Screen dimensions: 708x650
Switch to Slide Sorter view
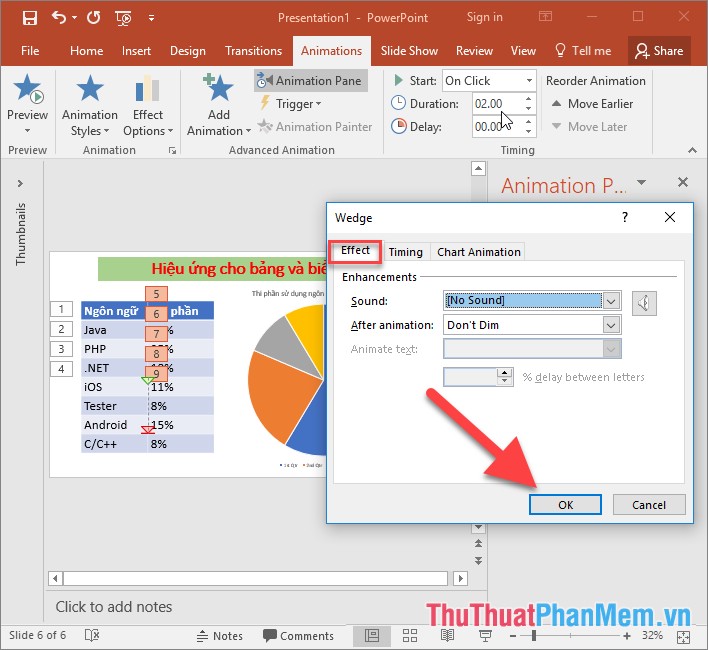[x=410, y=636]
